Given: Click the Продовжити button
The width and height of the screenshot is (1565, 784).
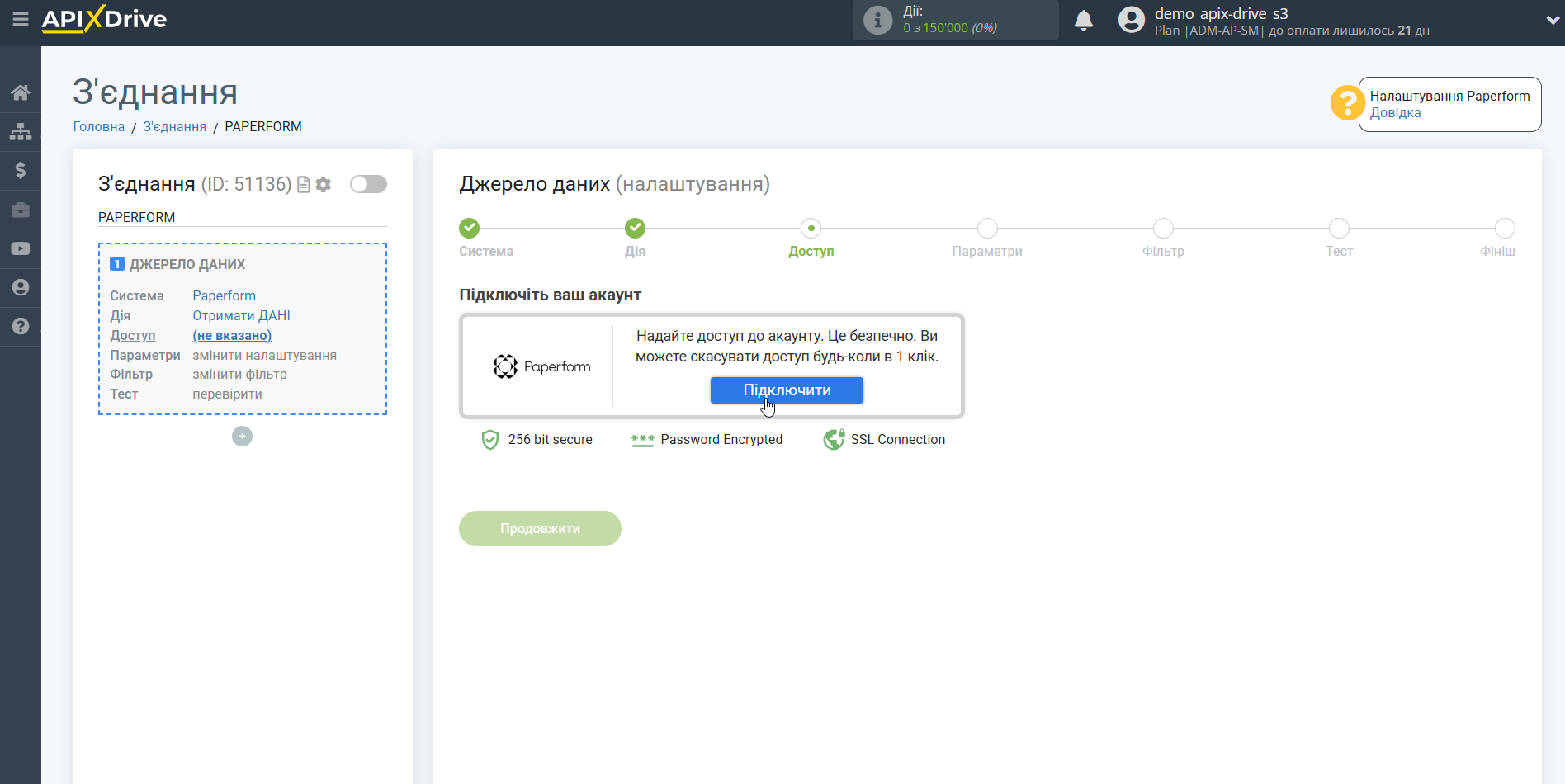Looking at the screenshot, I should (540, 528).
